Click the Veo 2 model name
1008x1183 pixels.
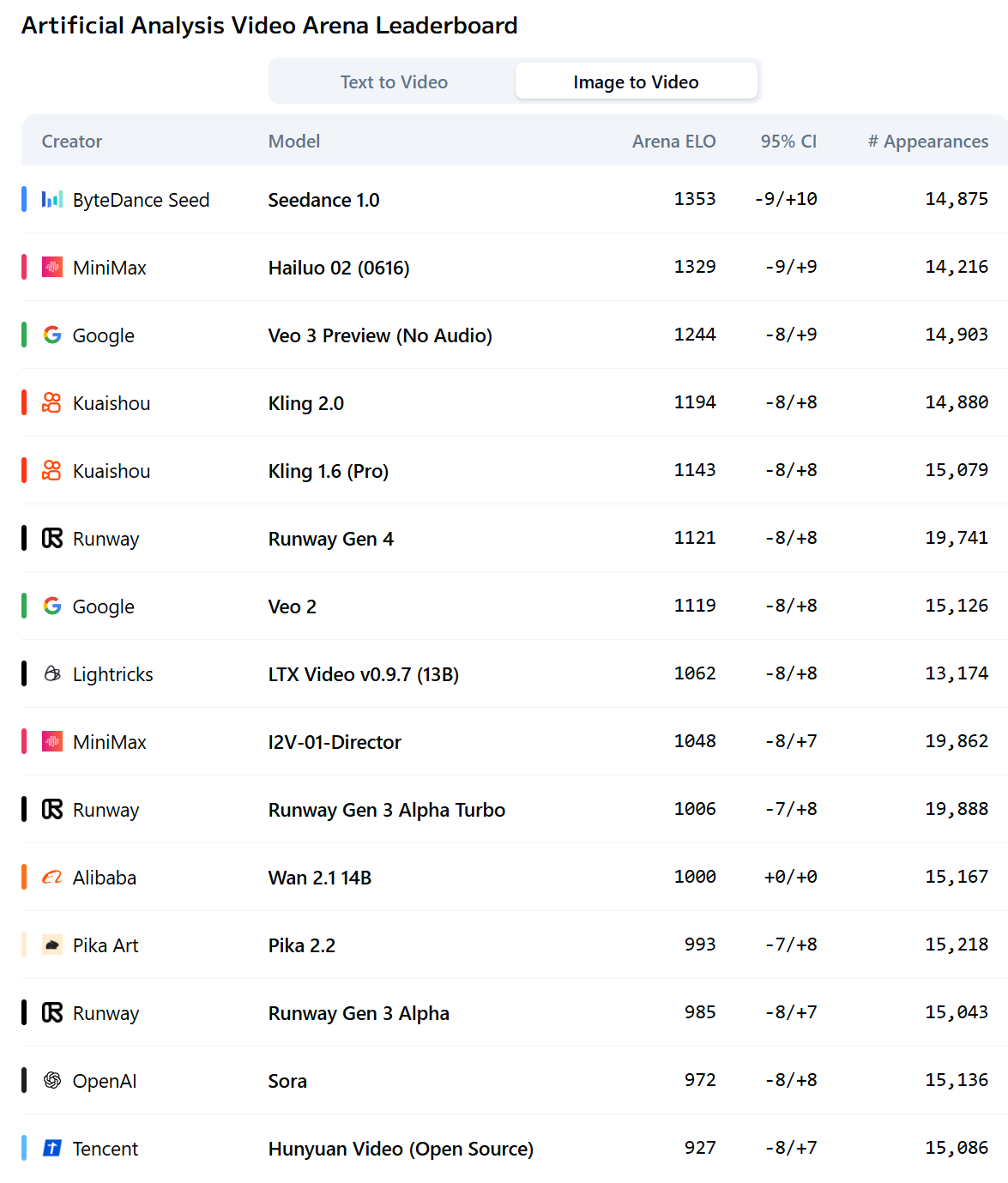tap(293, 607)
